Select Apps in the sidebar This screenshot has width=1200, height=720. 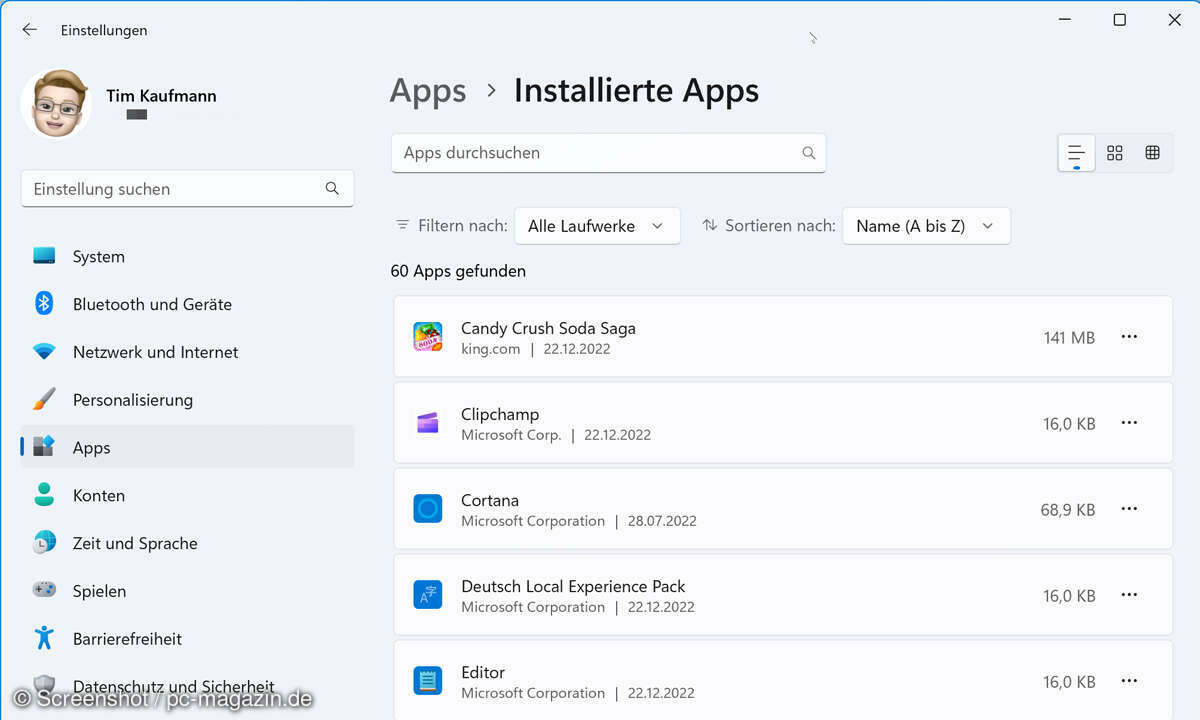187,448
